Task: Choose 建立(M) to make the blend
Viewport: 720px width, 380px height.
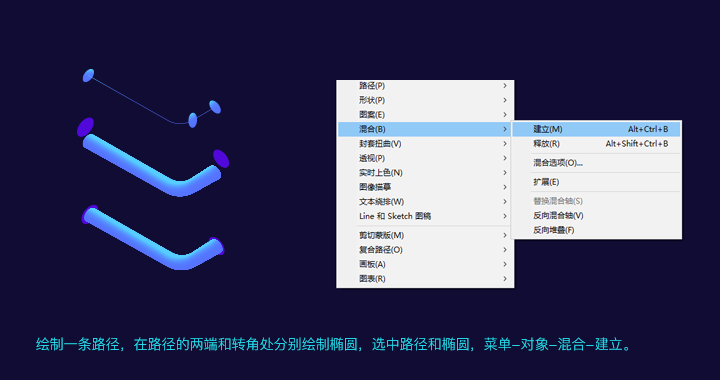Action: 596,129
